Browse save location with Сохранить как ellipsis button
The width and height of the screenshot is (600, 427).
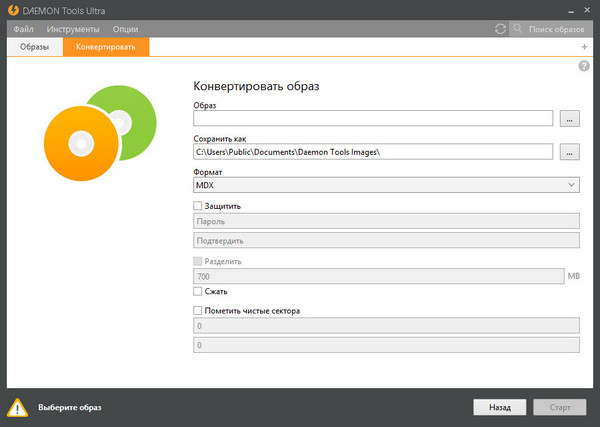(x=570, y=152)
